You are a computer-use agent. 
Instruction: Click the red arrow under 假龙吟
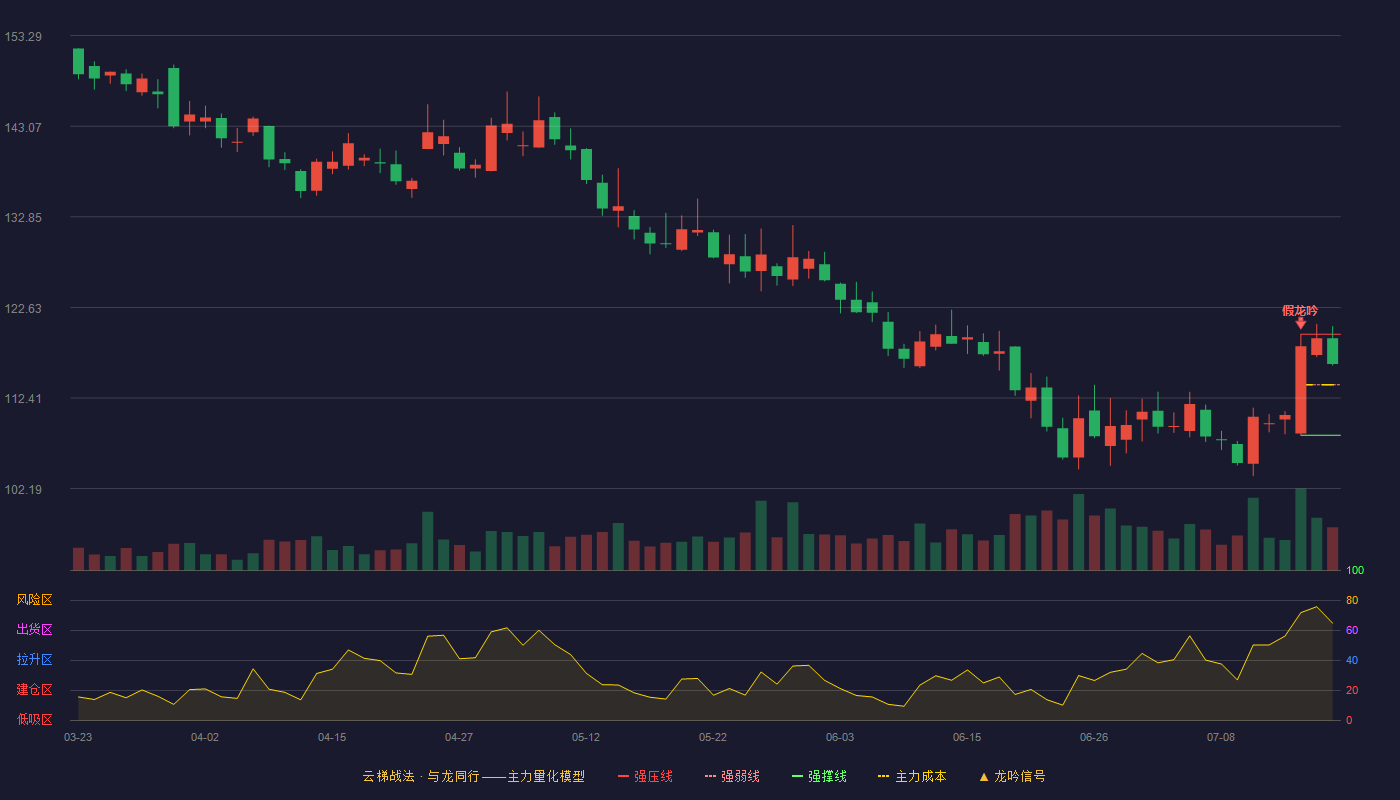(x=1300, y=323)
